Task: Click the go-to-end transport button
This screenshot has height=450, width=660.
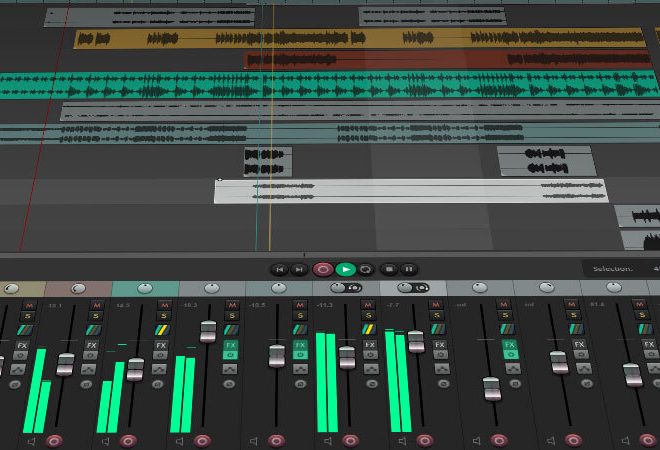Action: click(x=298, y=269)
